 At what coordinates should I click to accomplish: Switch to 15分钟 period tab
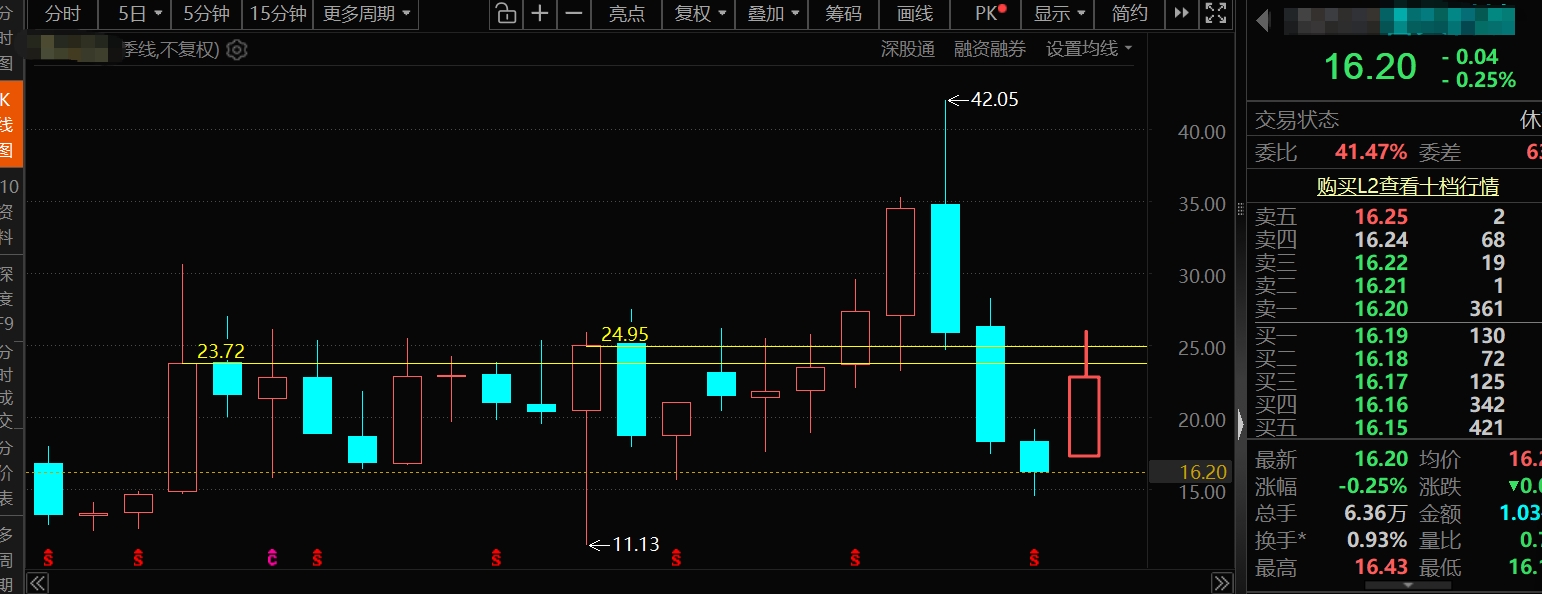[277, 13]
